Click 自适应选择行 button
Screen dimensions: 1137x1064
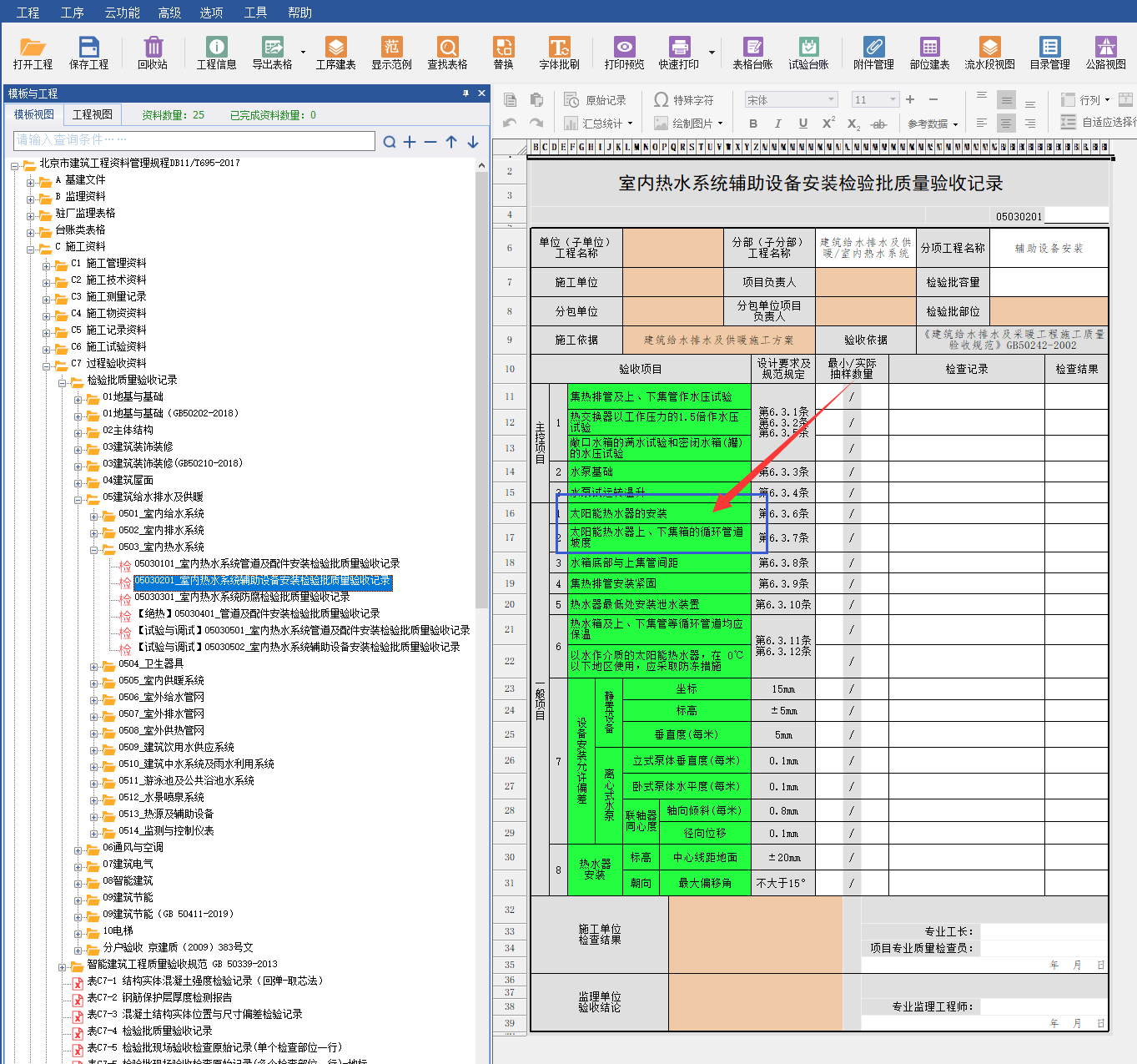(x=1098, y=122)
